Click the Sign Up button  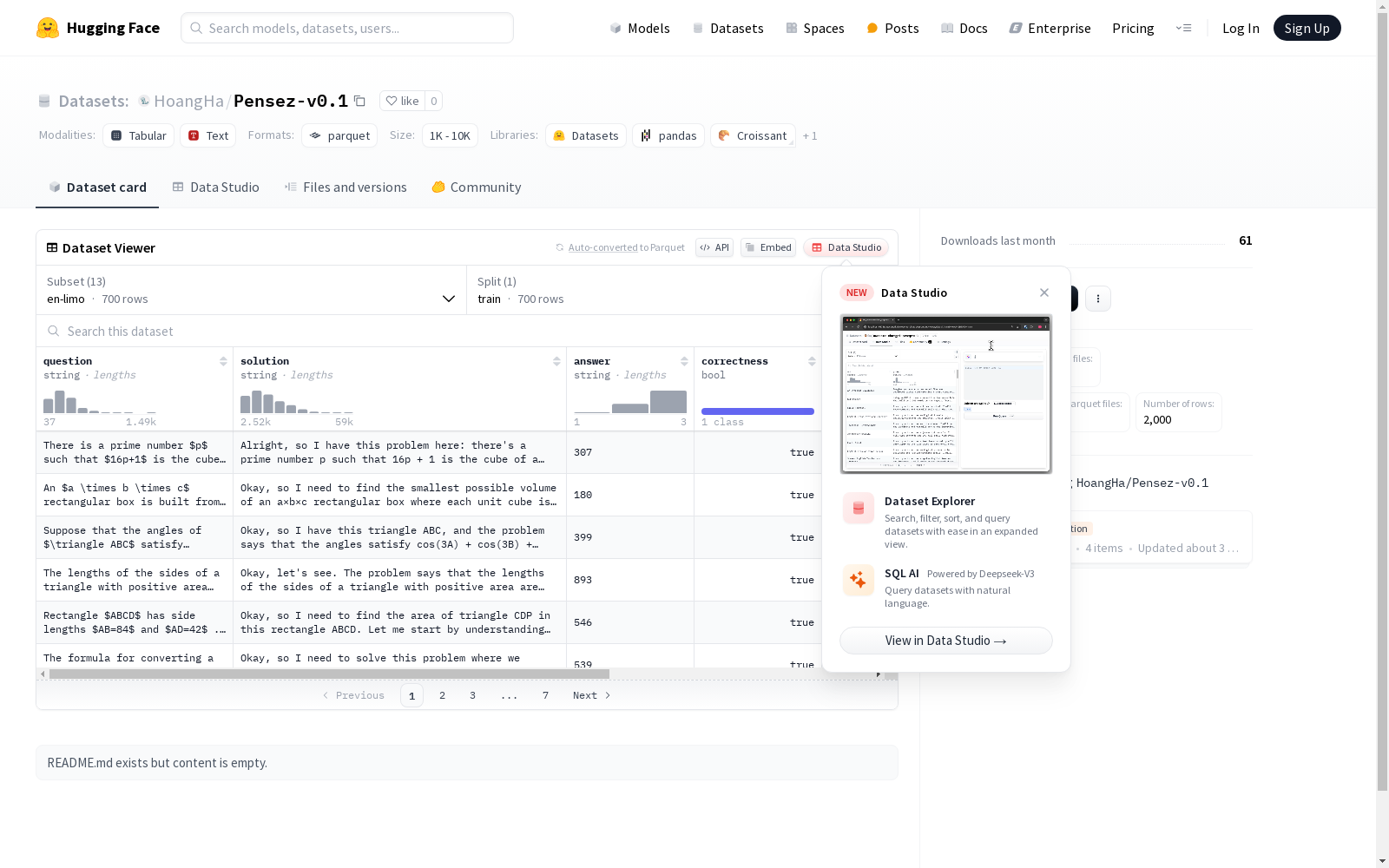point(1307,28)
